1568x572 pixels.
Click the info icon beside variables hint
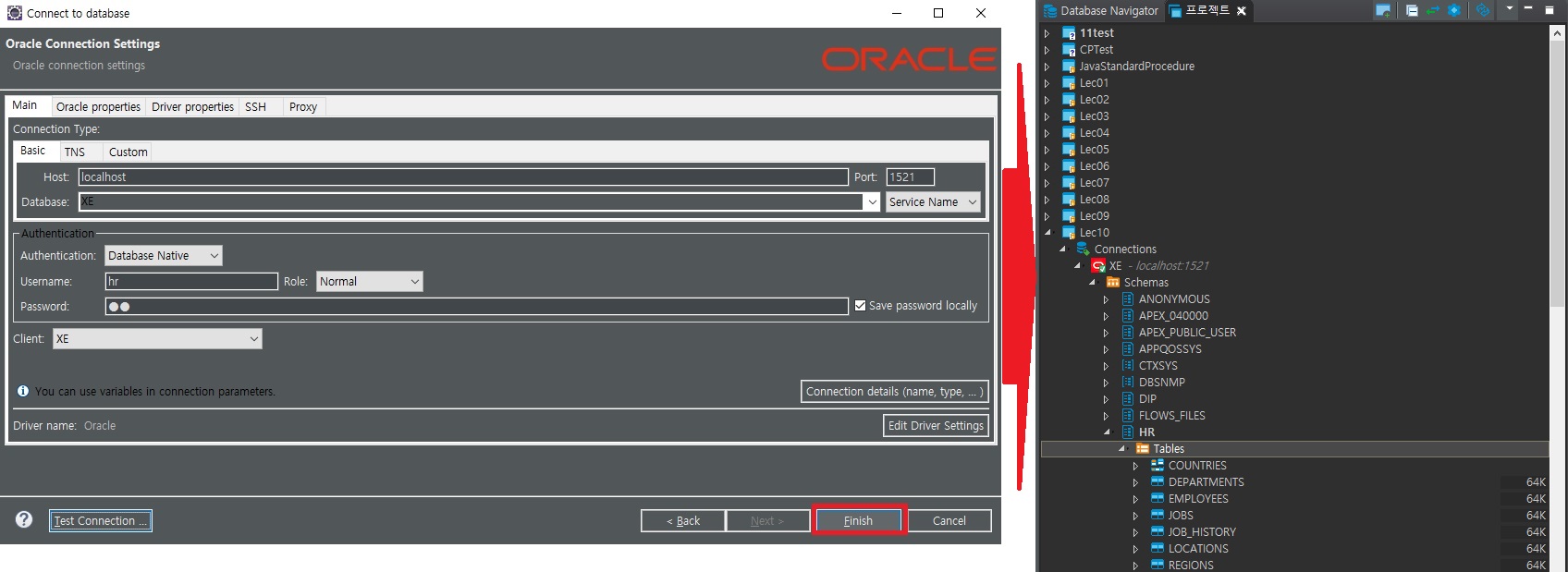tap(23, 391)
